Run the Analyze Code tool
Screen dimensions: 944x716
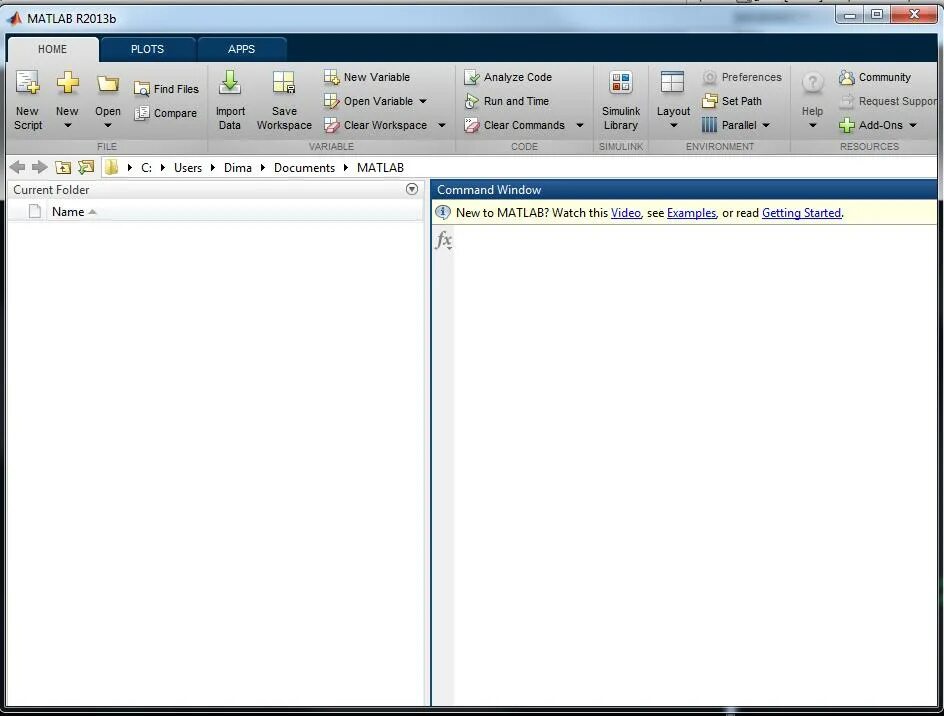[510, 77]
